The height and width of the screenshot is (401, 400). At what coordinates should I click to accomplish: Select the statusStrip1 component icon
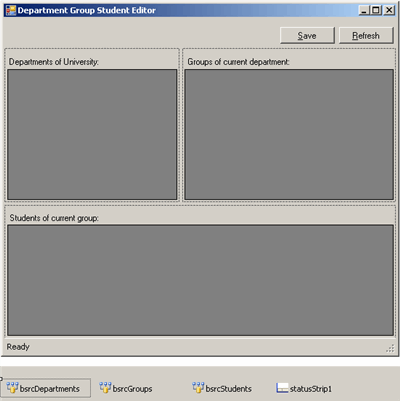coord(282,388)
